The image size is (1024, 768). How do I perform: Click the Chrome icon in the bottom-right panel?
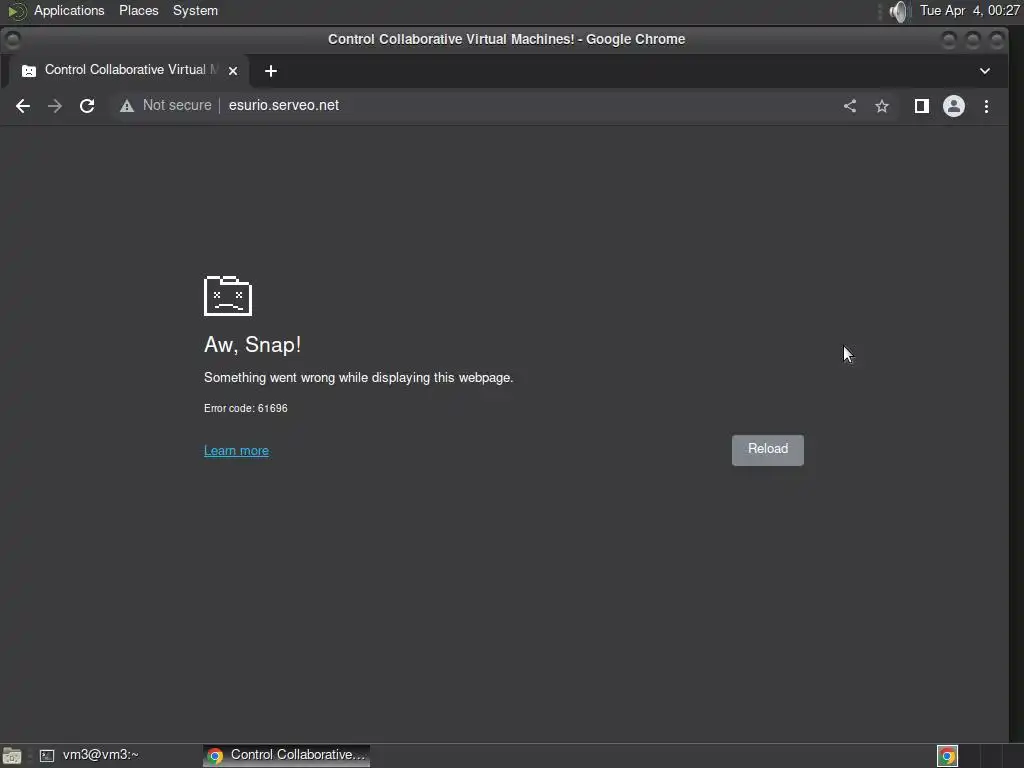click(x=947, y=756)
